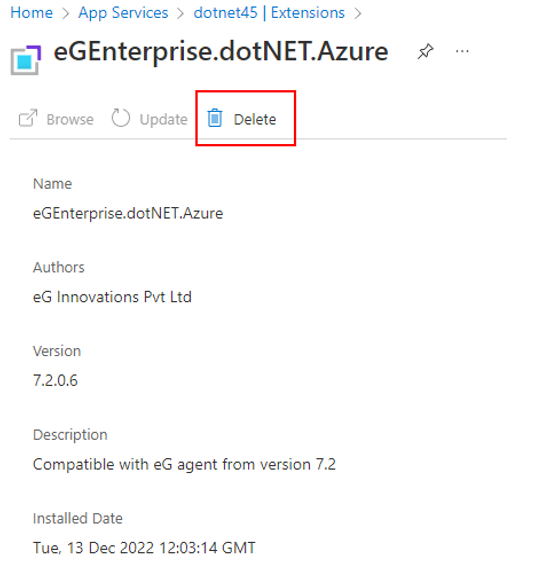Open the more options ellipsis menu
The height and width of the screenshot is (577, 536).
coord(462,51)
